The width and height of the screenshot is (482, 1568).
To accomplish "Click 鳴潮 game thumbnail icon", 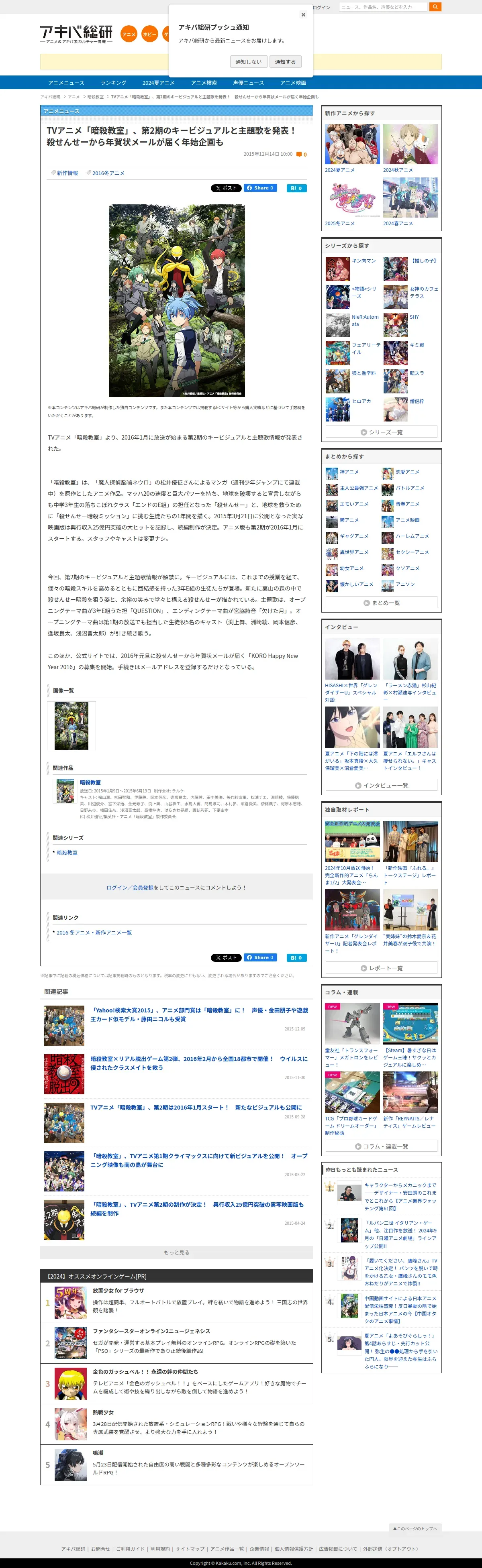I will pyautogui.click(x=71, y=1464).
